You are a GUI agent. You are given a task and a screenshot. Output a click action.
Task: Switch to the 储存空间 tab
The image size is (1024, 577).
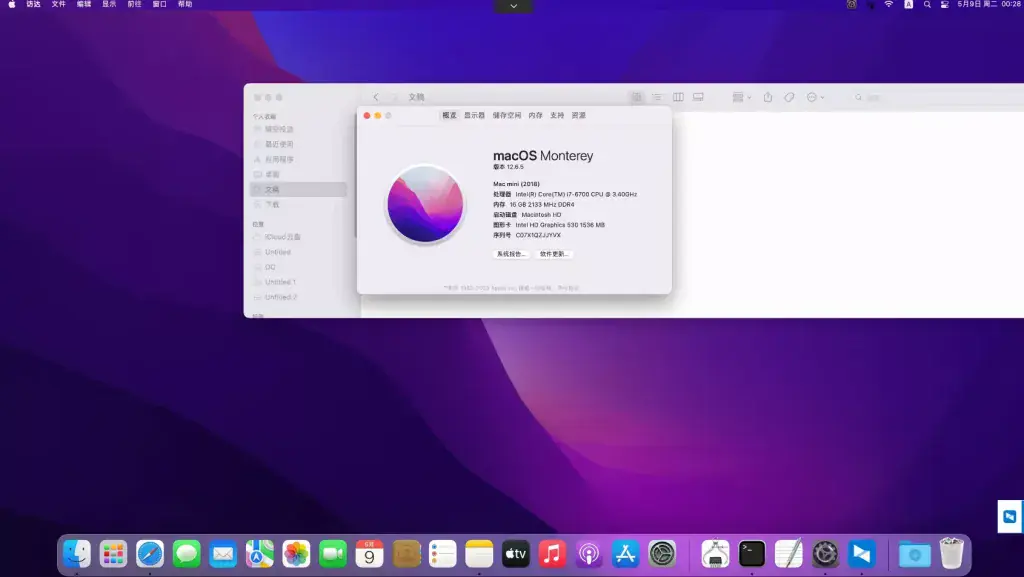click(x=507, y=115)
